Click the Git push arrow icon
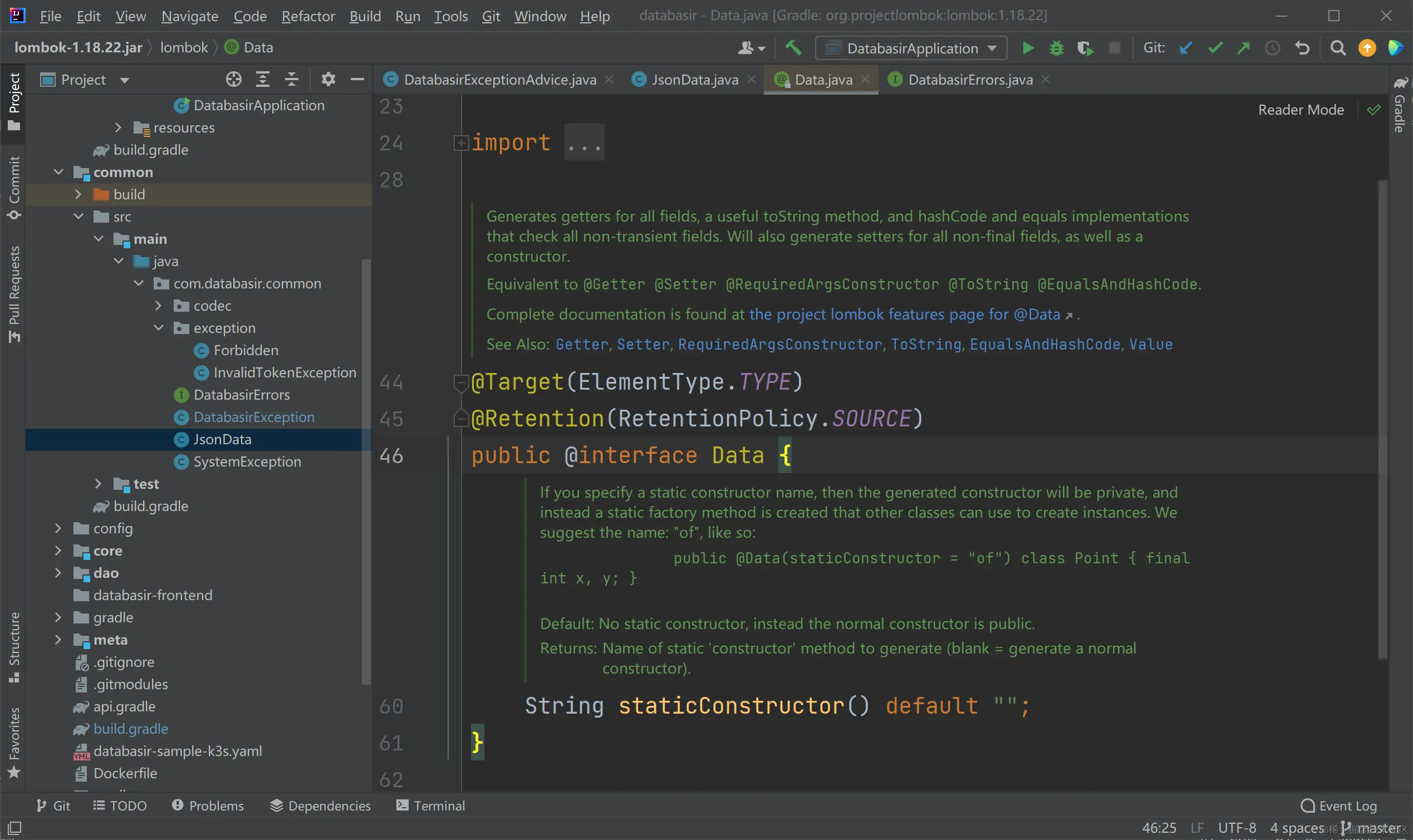The image size is (1413, 840). point(1243,48)
